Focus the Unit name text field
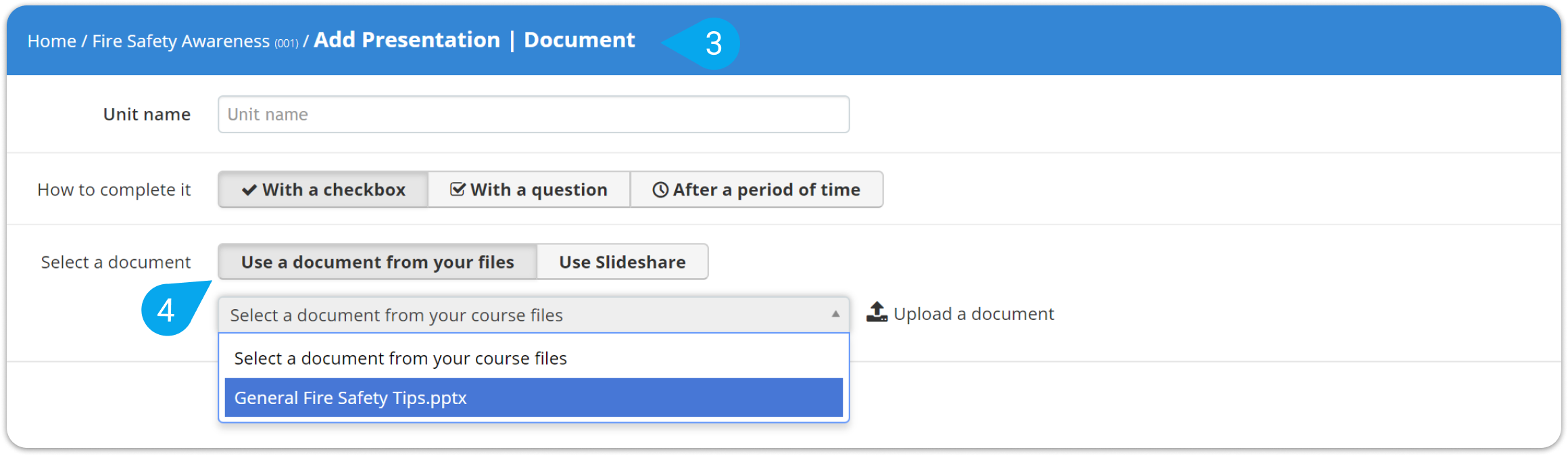This screenshot has height=456, width=1568. click(x=533, y=114)
